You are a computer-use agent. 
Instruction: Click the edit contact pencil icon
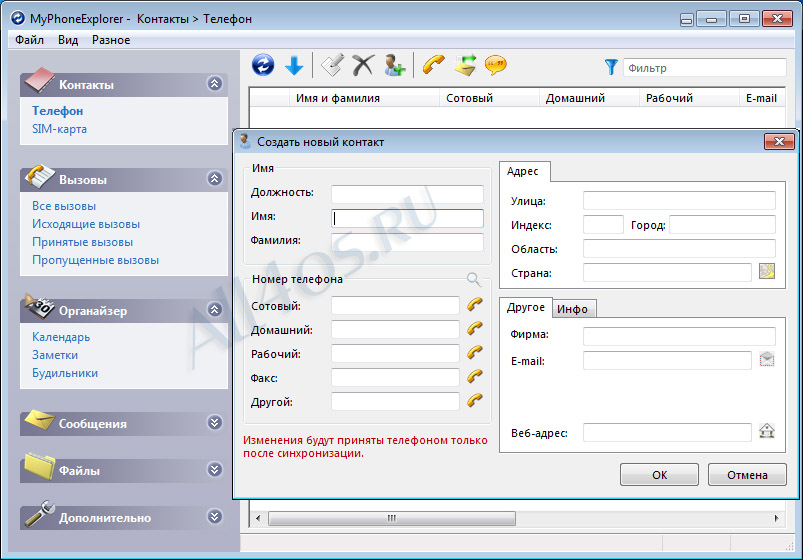332,66
